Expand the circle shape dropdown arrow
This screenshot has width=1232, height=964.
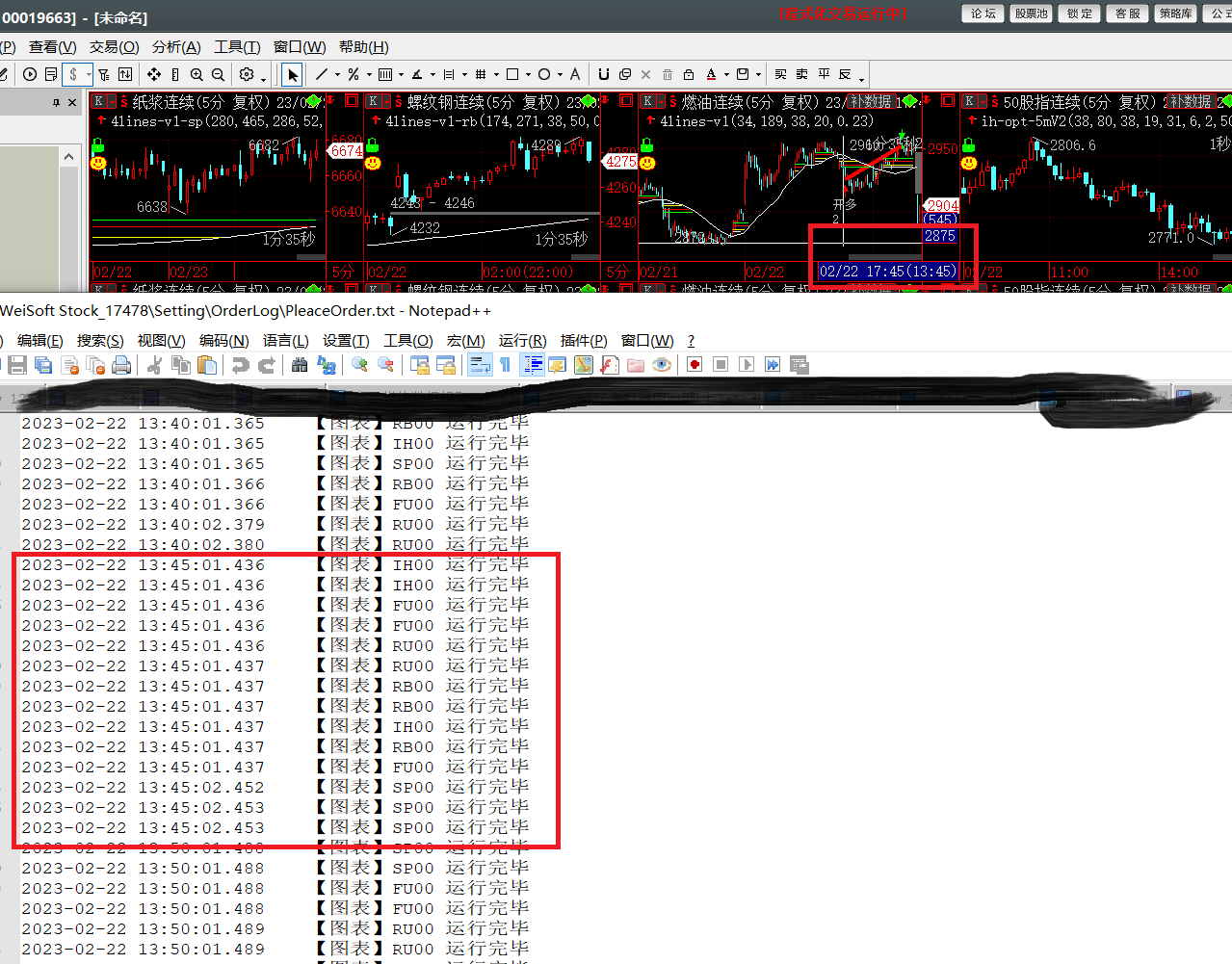coord(560,74)
